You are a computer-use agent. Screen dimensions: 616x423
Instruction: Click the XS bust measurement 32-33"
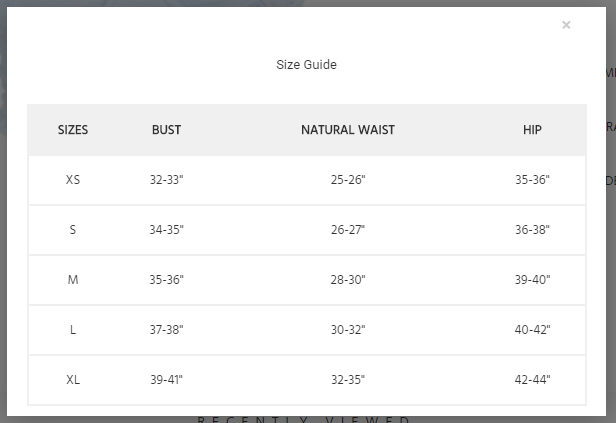[166, 180]
